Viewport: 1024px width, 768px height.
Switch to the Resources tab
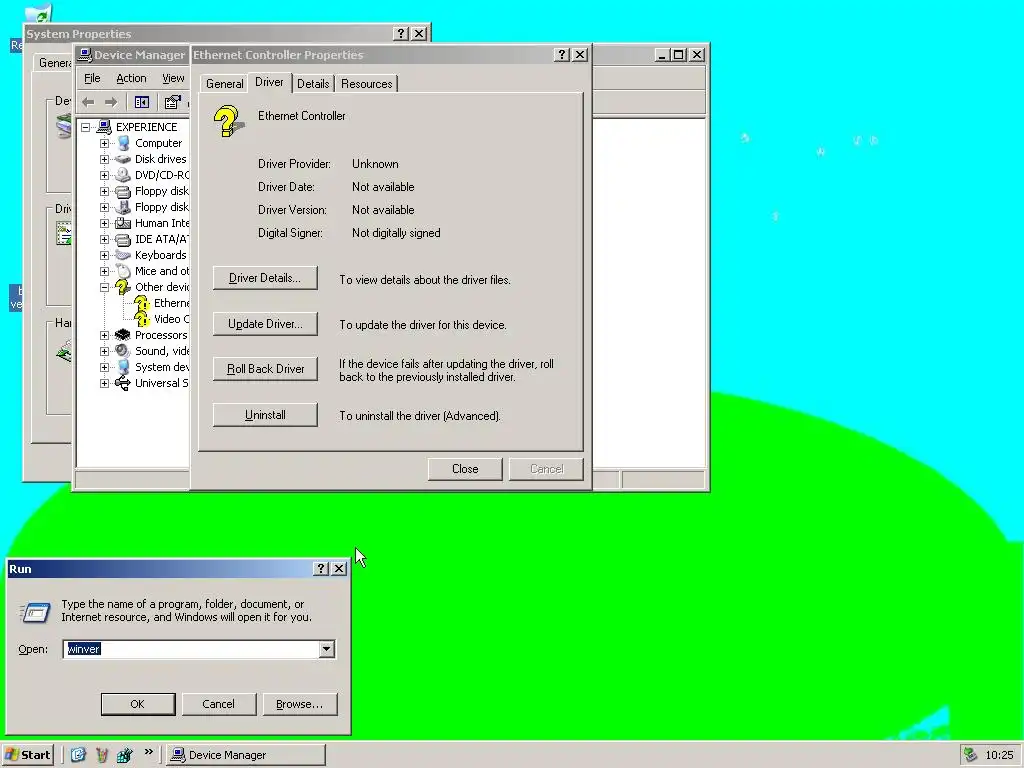(366, 84)
